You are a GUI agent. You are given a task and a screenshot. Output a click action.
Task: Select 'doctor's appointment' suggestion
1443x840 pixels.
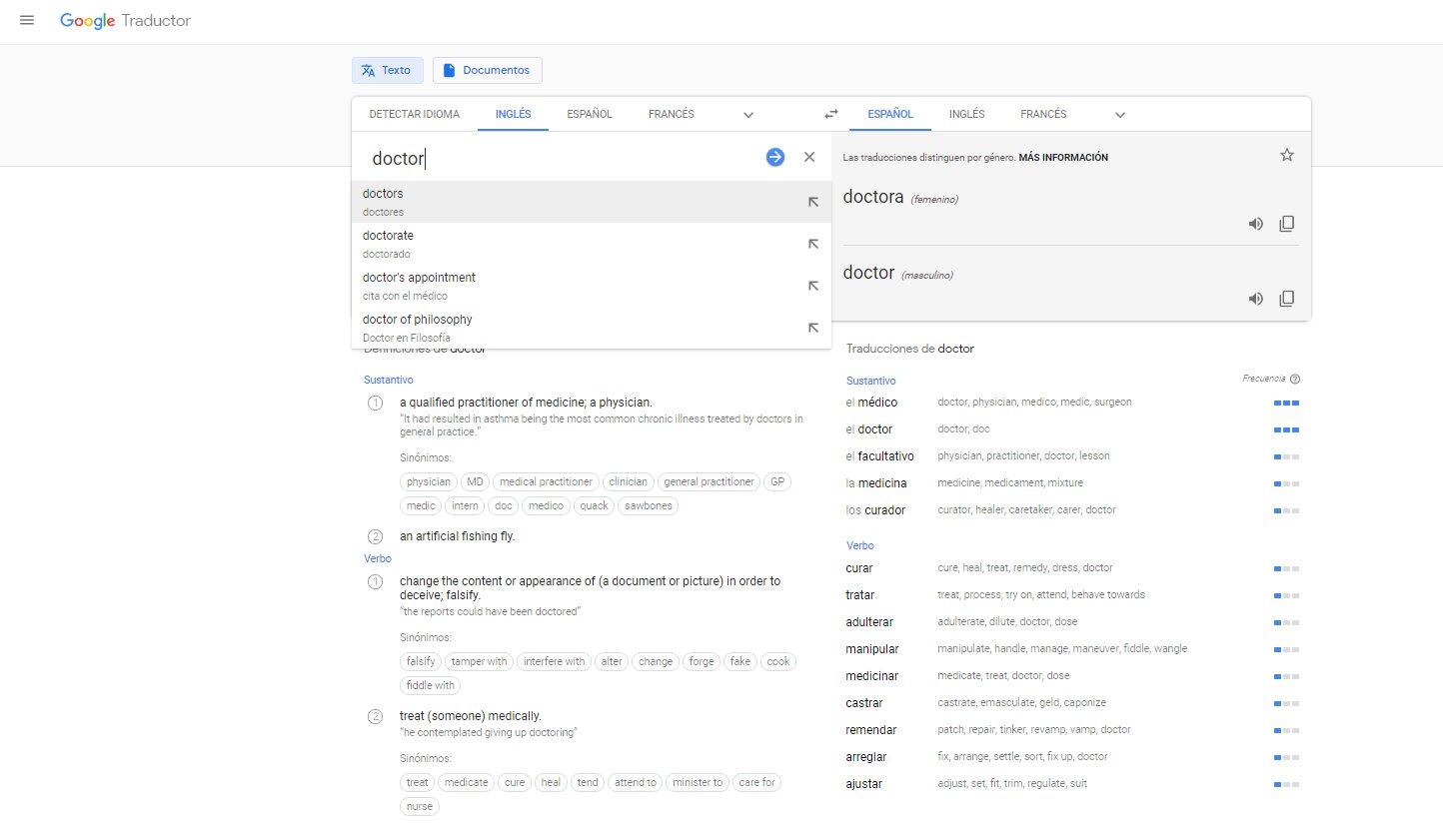(420, 278)
